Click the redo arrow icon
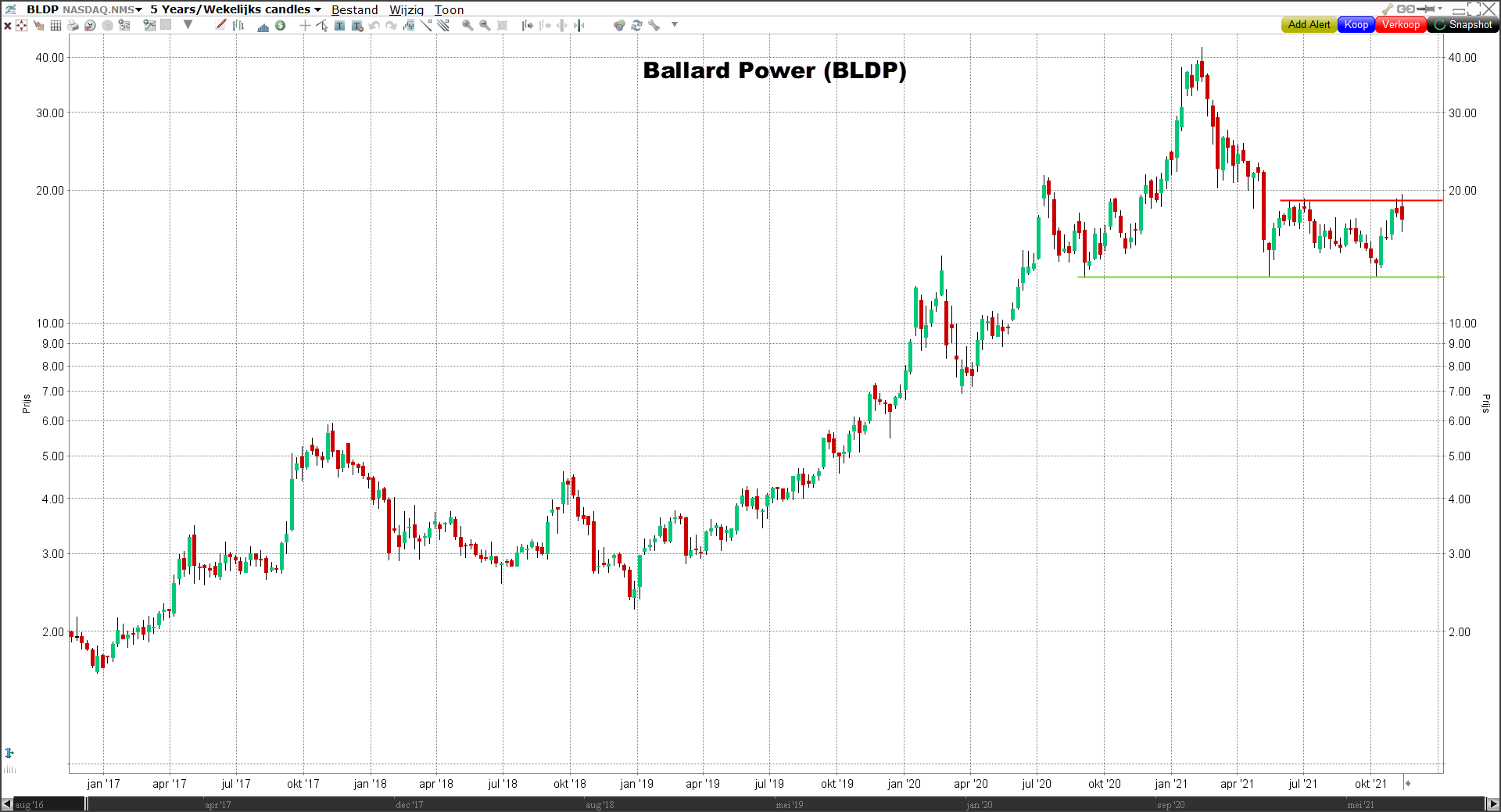The image size is (1501, 812). (x=391, y=25)
